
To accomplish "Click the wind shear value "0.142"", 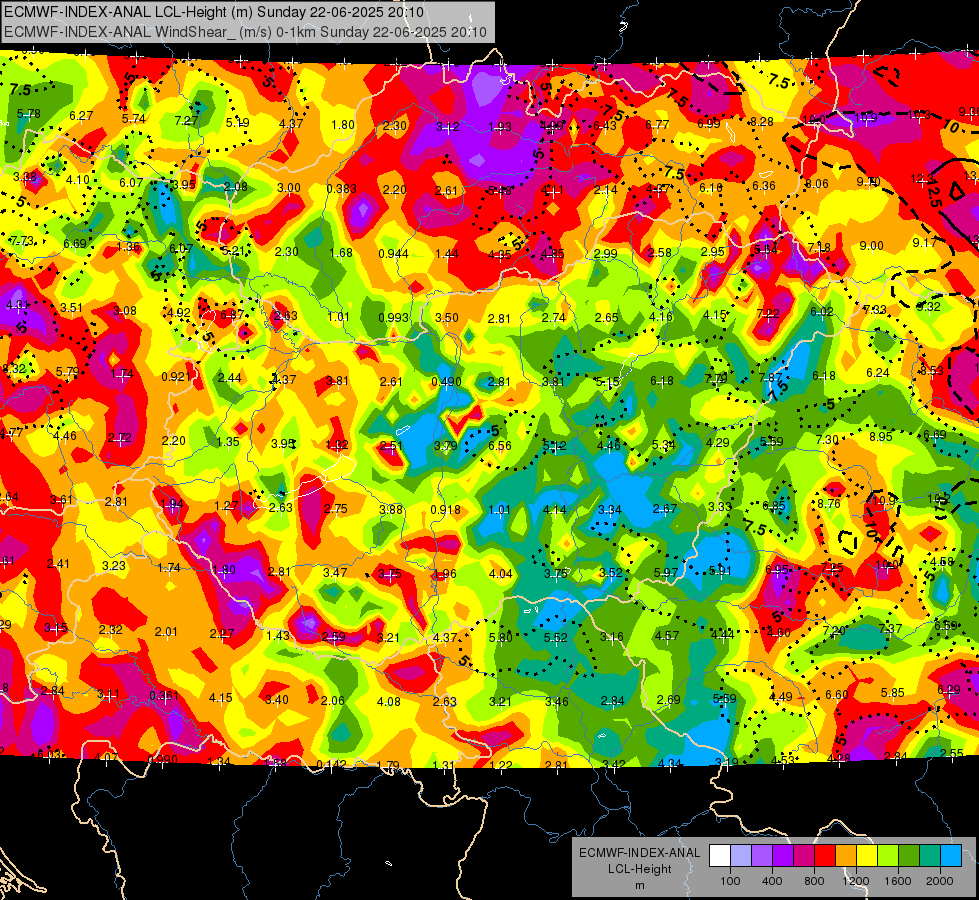I will 332,765.
